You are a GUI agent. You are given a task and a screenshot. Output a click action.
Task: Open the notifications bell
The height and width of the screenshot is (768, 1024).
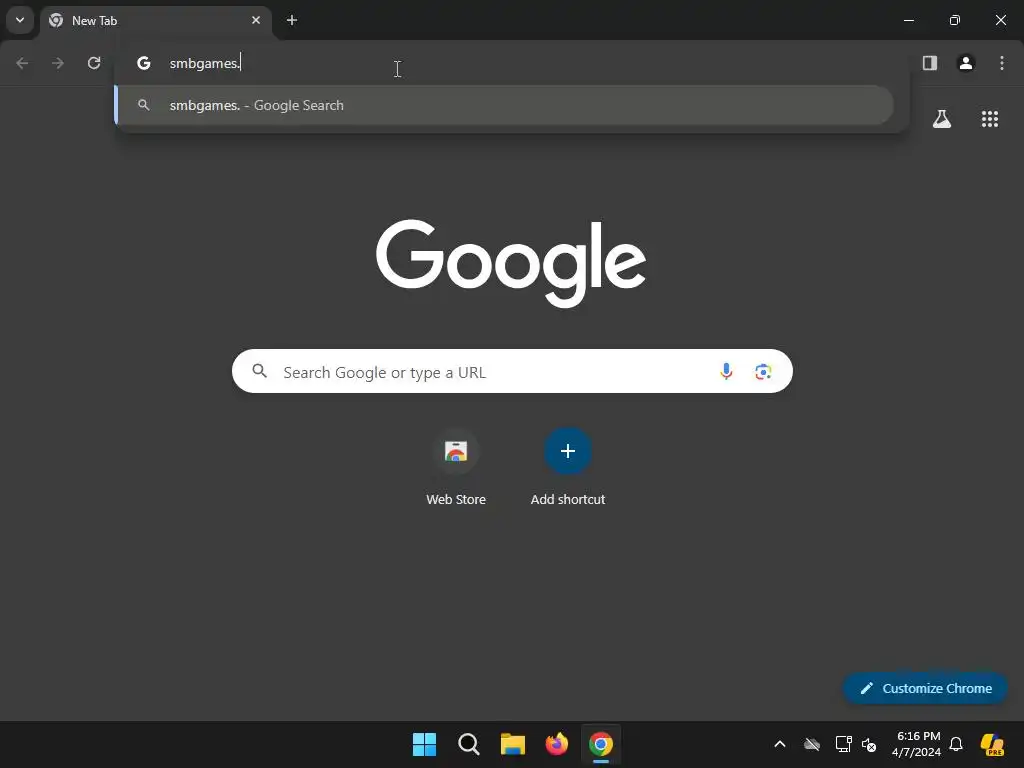click(x=956, y=744)
